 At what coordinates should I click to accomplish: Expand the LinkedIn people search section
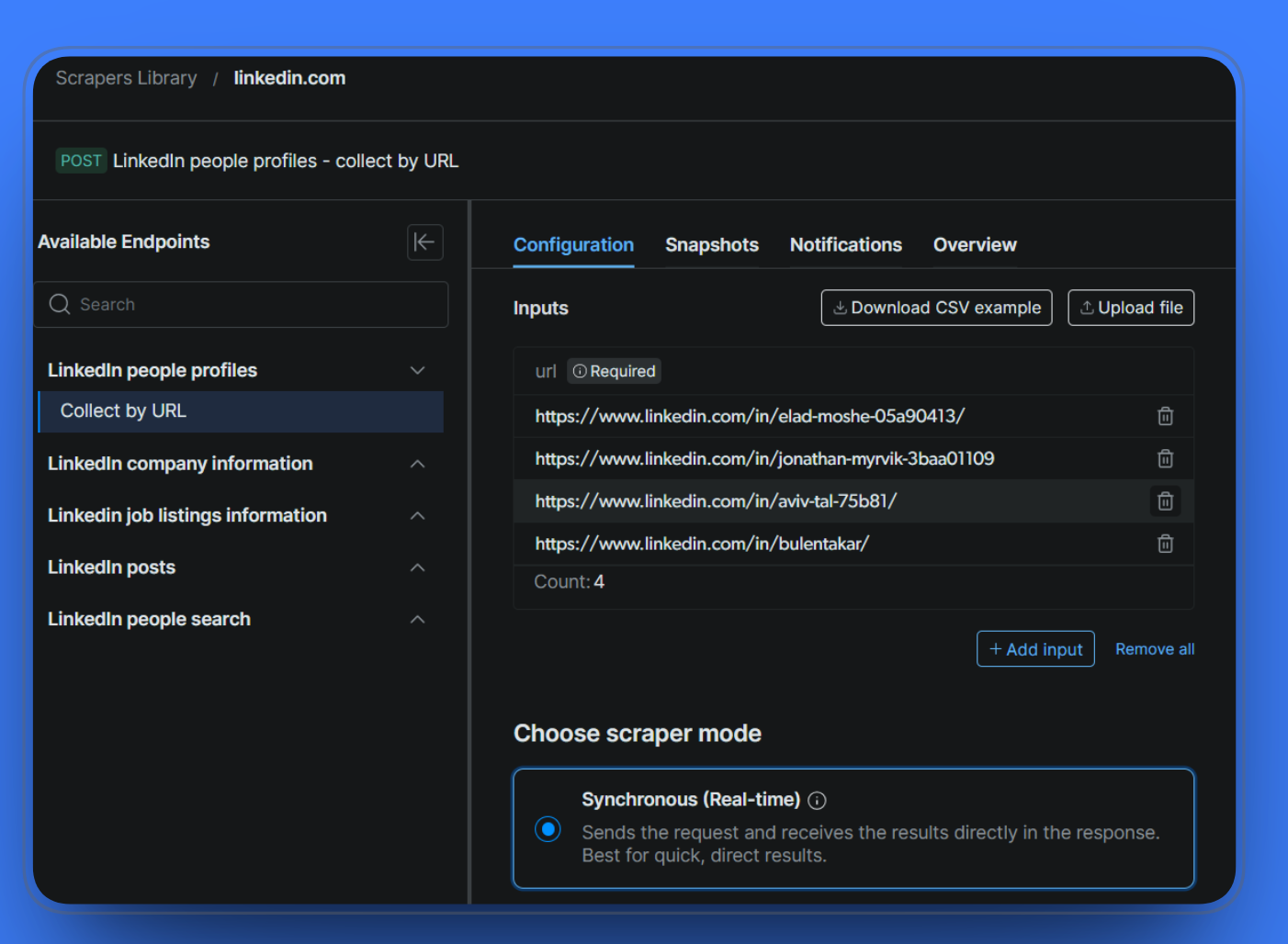(417, 619)
